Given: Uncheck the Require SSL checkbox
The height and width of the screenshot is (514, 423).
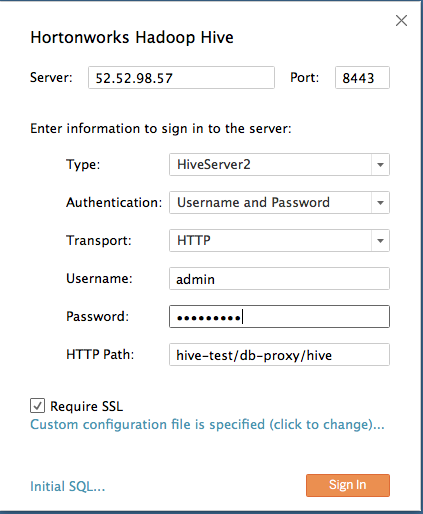Looking at the screenshot, I should [x=37, y=406].
